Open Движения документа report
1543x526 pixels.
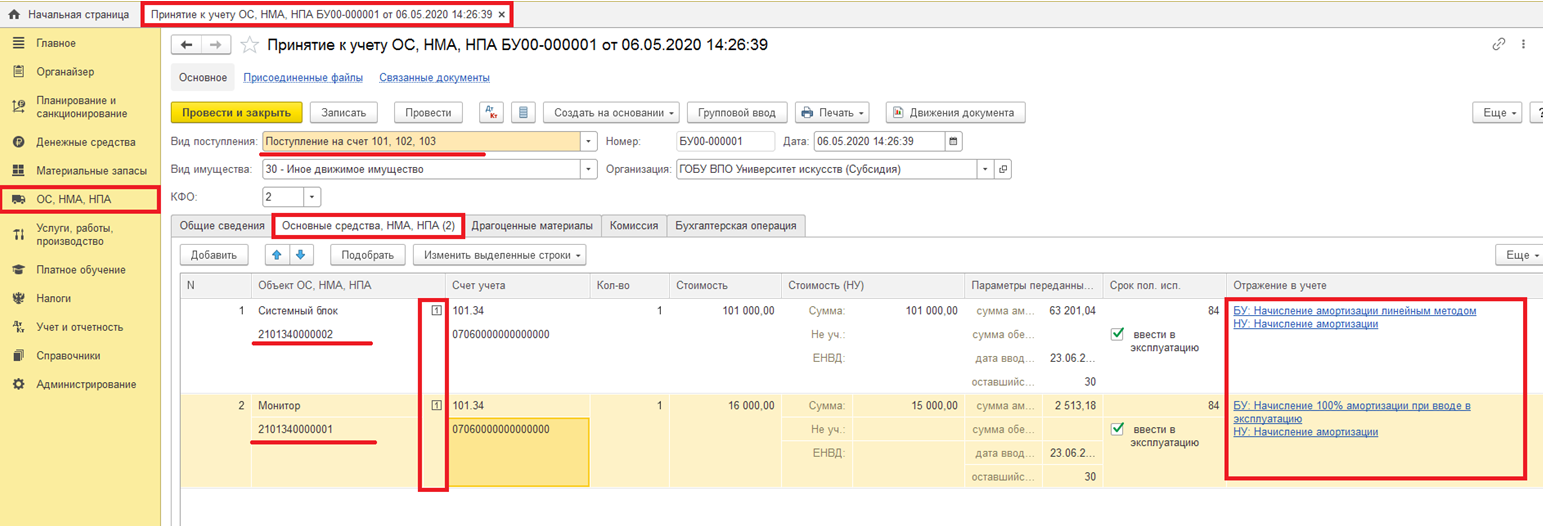955,113
